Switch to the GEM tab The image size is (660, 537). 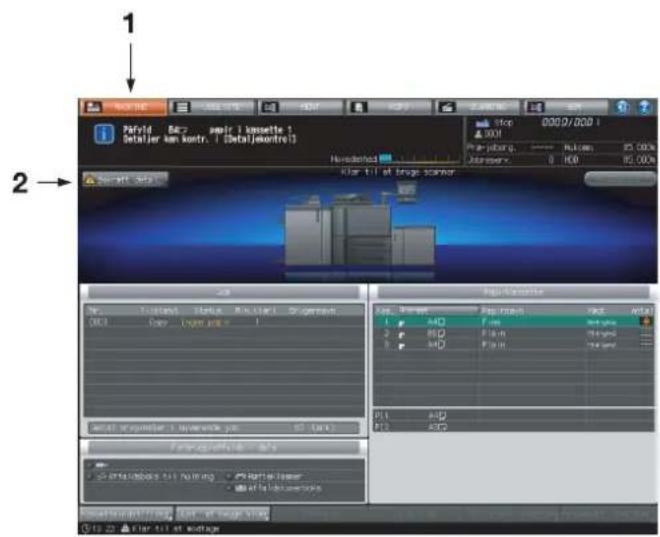tap(565, 107)
